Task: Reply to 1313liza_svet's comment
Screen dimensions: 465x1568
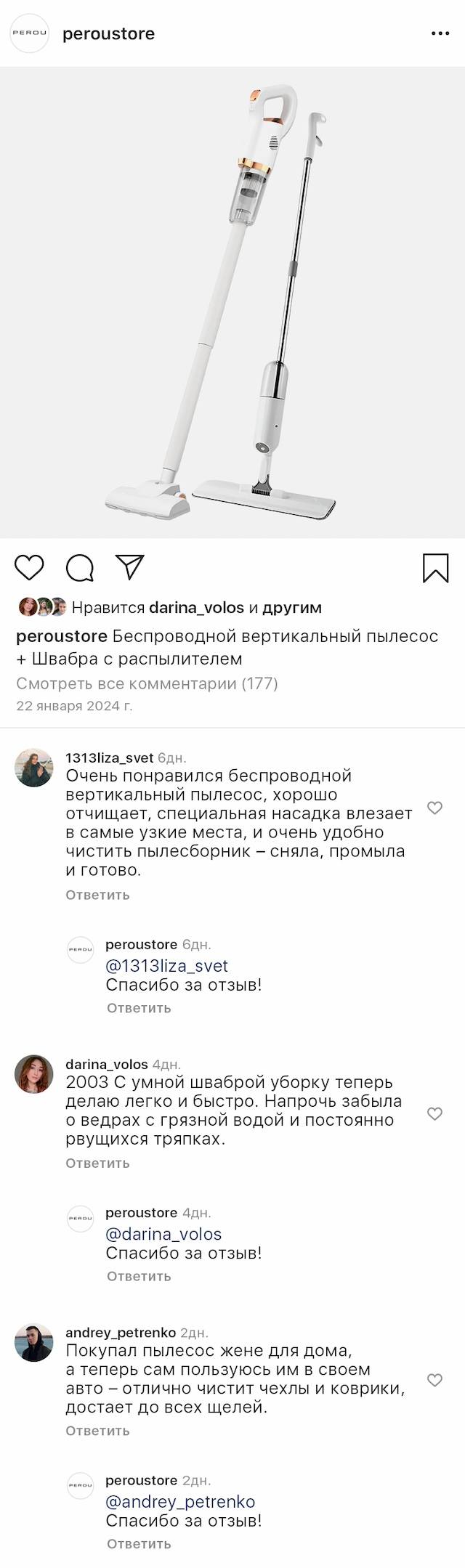Action: click(97, 895)
